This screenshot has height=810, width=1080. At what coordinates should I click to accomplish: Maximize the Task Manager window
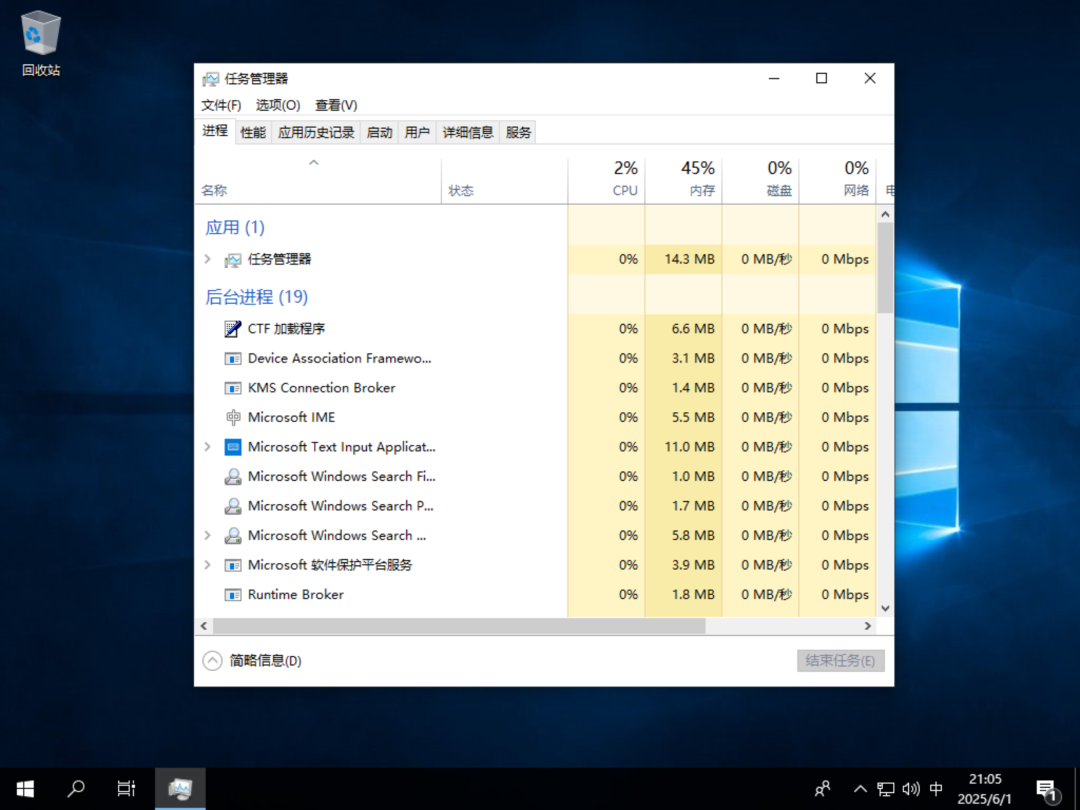[821, 79]
